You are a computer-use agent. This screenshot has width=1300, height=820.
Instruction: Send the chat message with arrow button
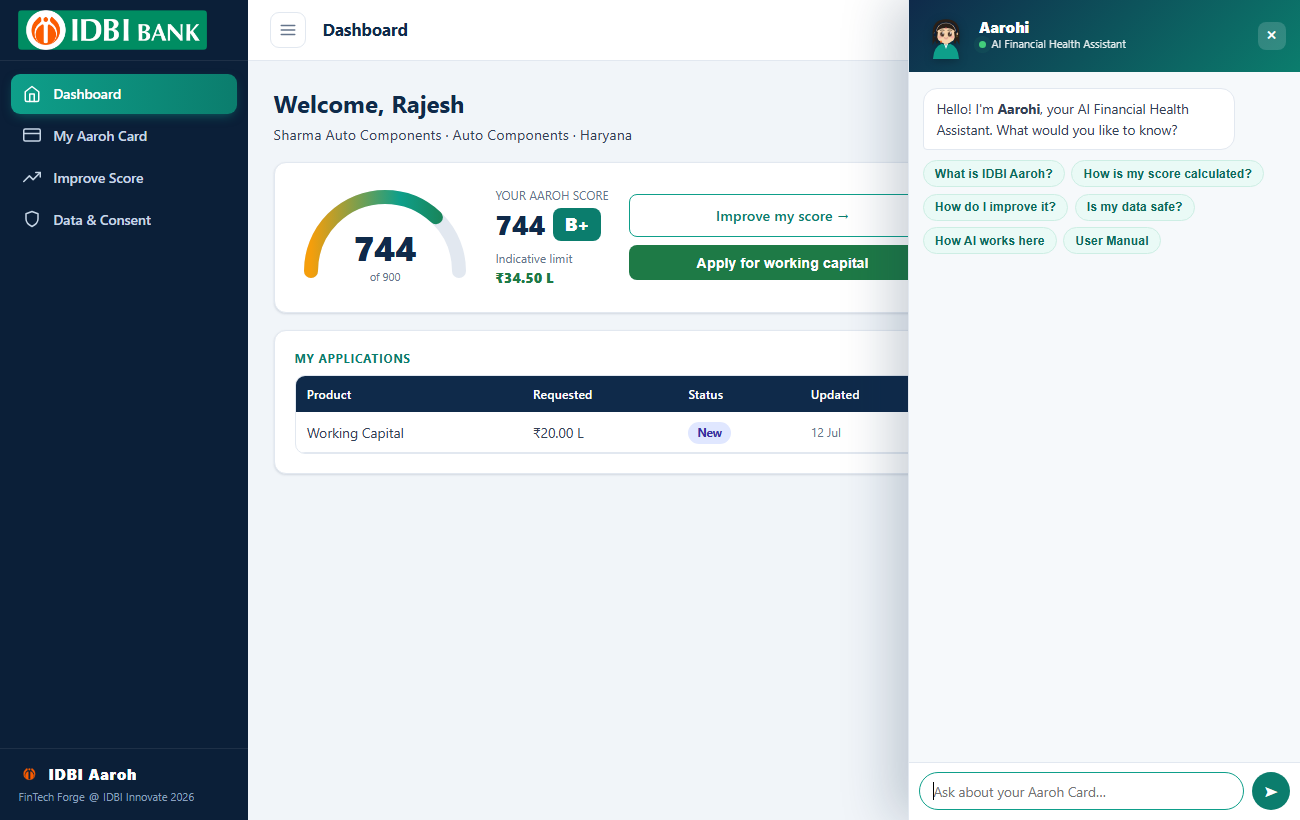pyautogui.click(x=1271, y=791)
